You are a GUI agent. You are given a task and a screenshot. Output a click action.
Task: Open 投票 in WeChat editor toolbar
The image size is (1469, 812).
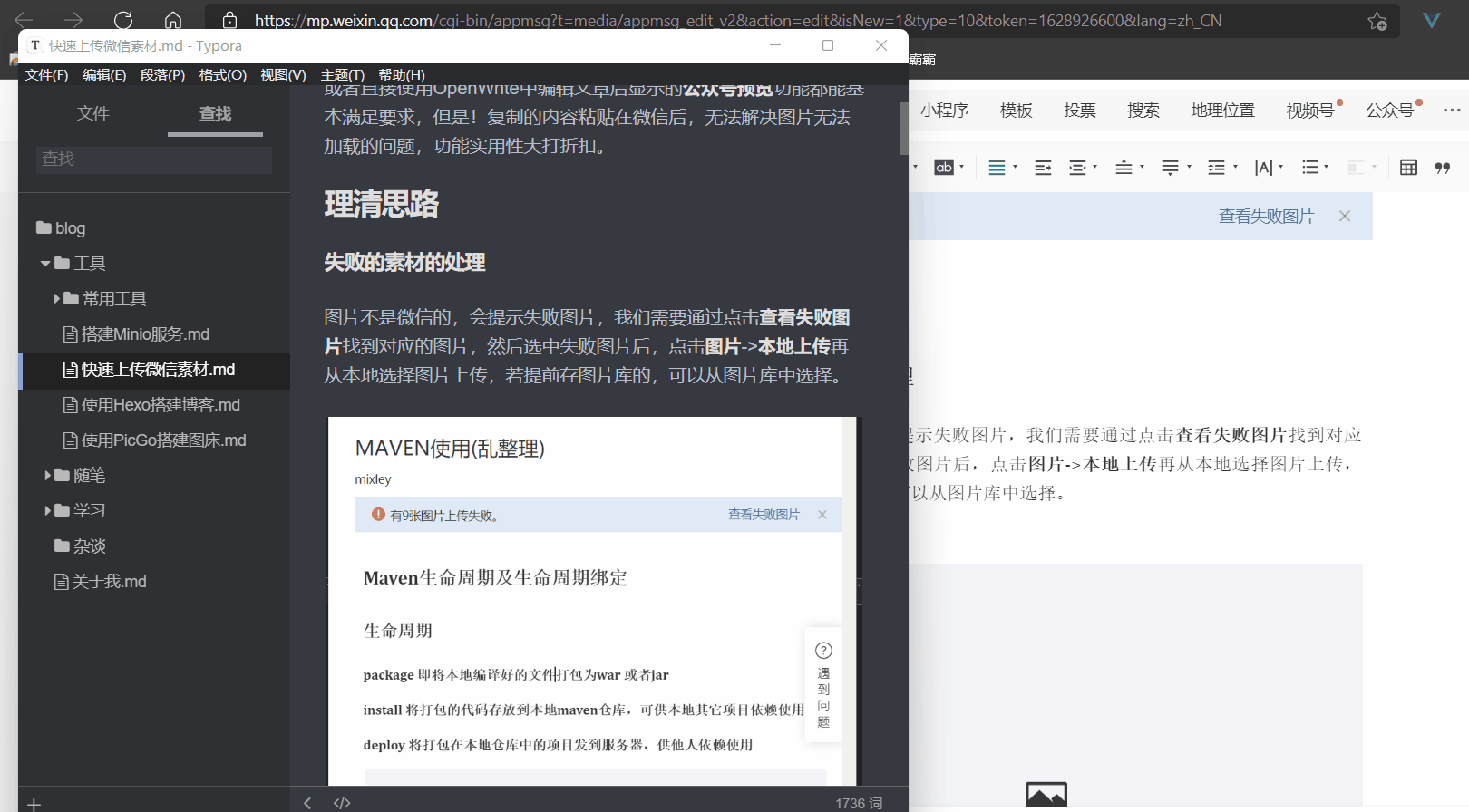pos(1079,110)
